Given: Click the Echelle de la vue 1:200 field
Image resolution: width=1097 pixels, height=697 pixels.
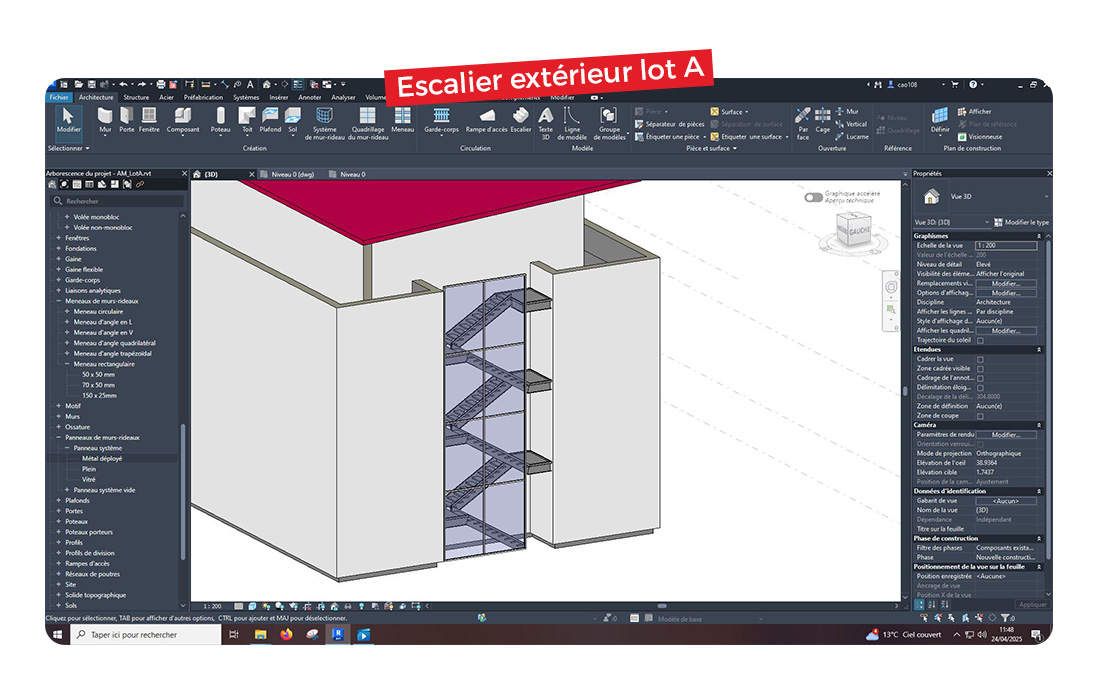Looking at the screenshot, I should click(1006, 246).
